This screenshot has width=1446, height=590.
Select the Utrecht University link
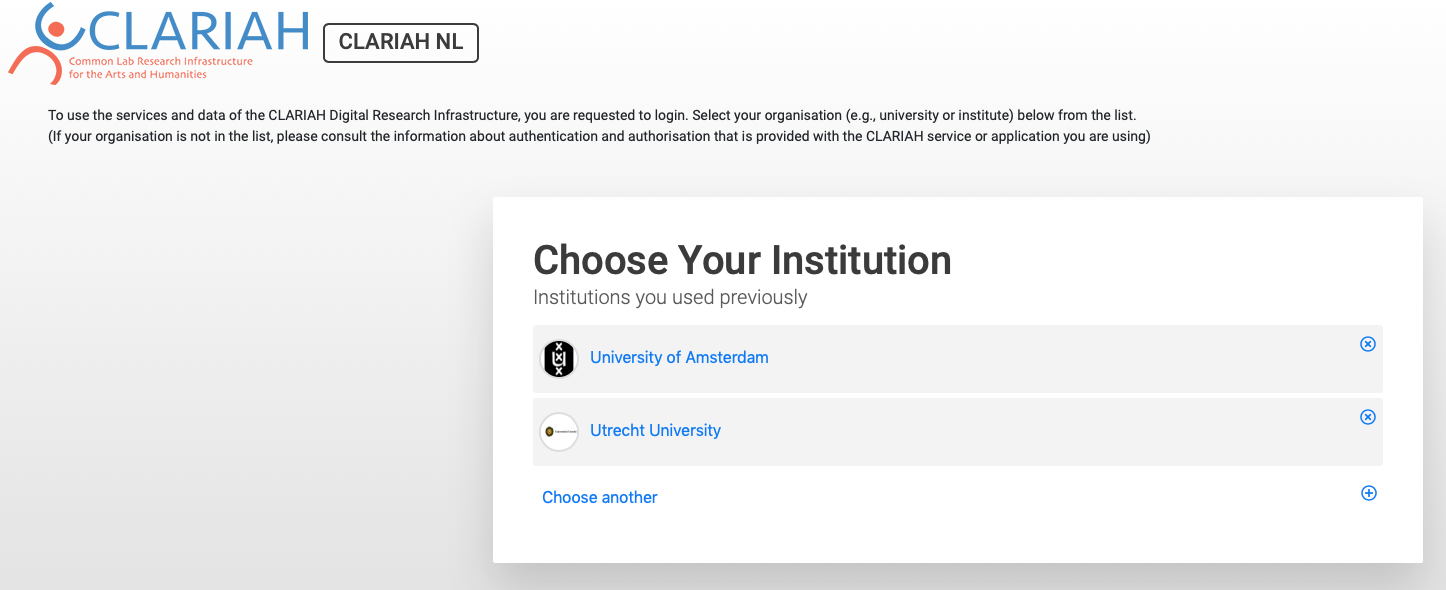[x=655, y=431]
